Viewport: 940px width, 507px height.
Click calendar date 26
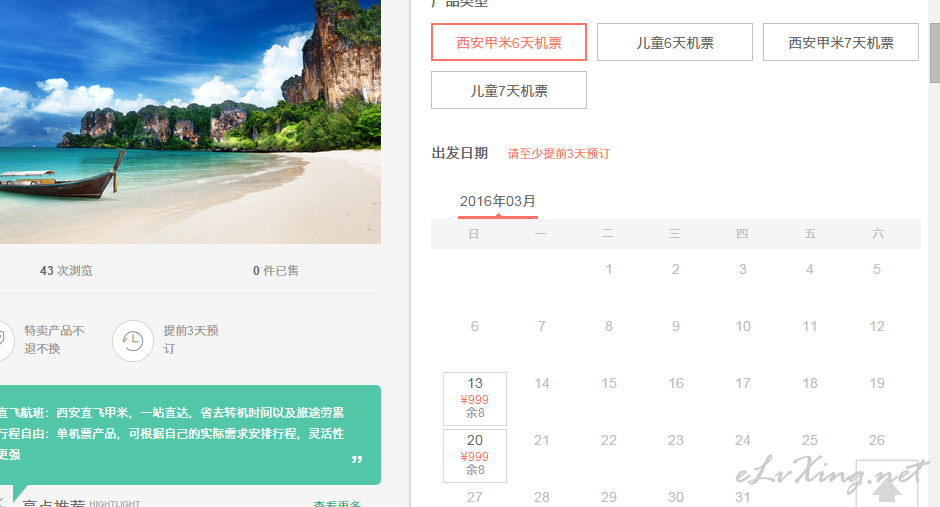click(876, 440)
